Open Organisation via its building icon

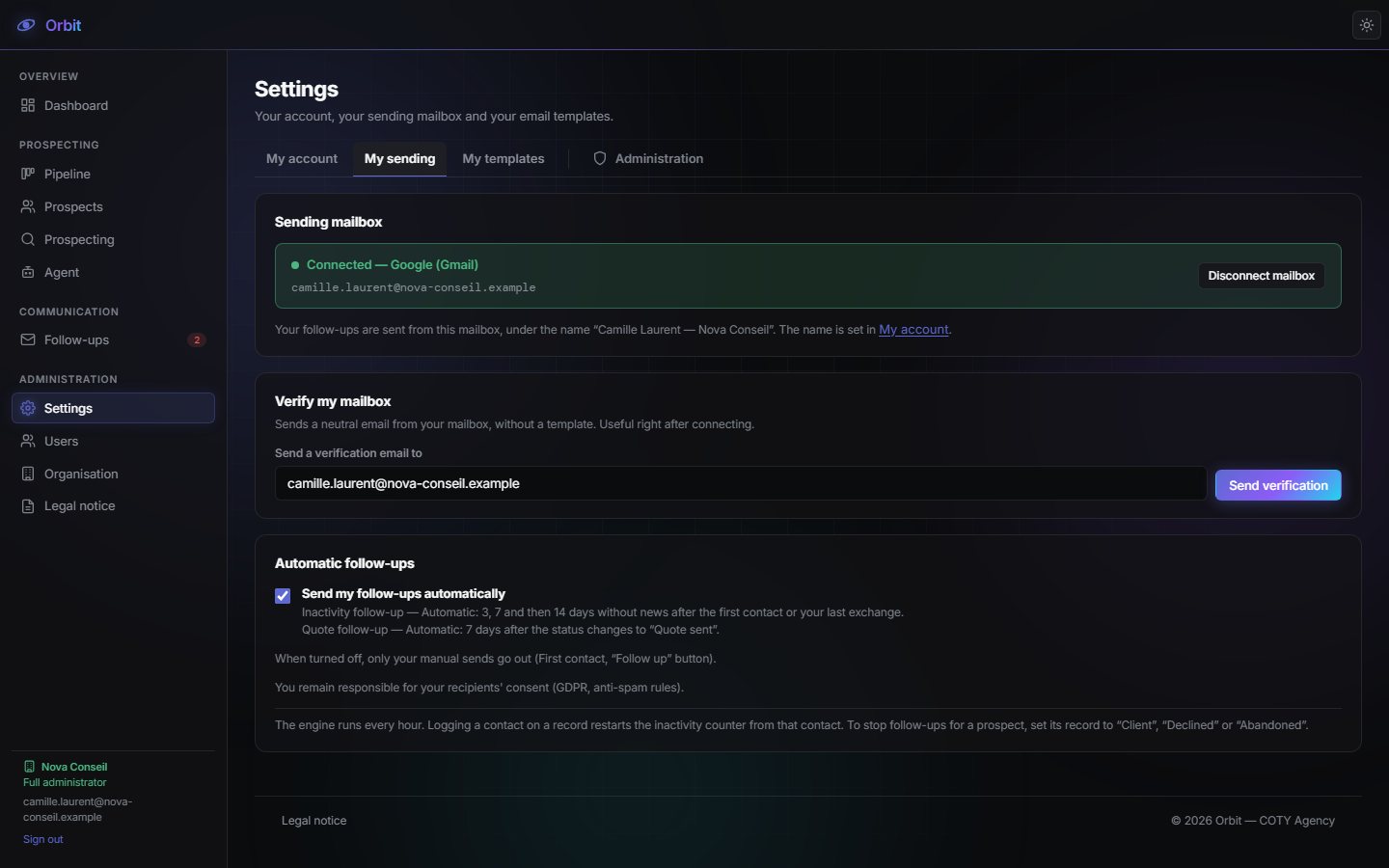28,474
